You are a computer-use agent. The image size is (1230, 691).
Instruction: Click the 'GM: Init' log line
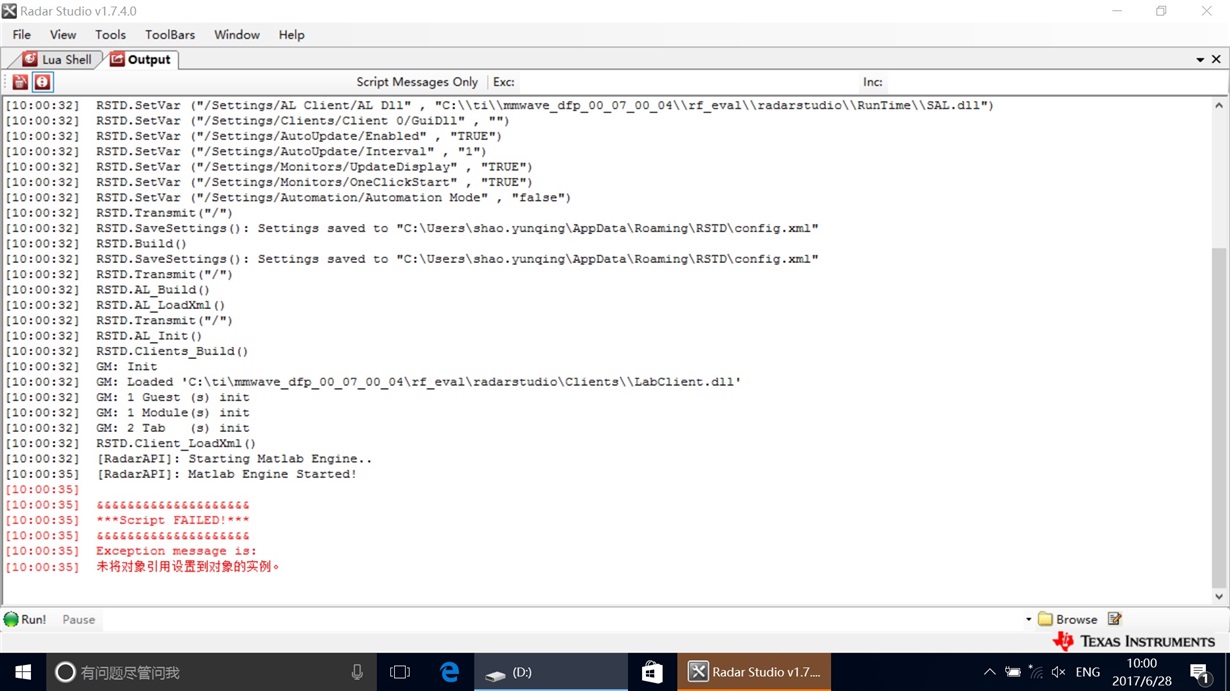coord(126,367)
